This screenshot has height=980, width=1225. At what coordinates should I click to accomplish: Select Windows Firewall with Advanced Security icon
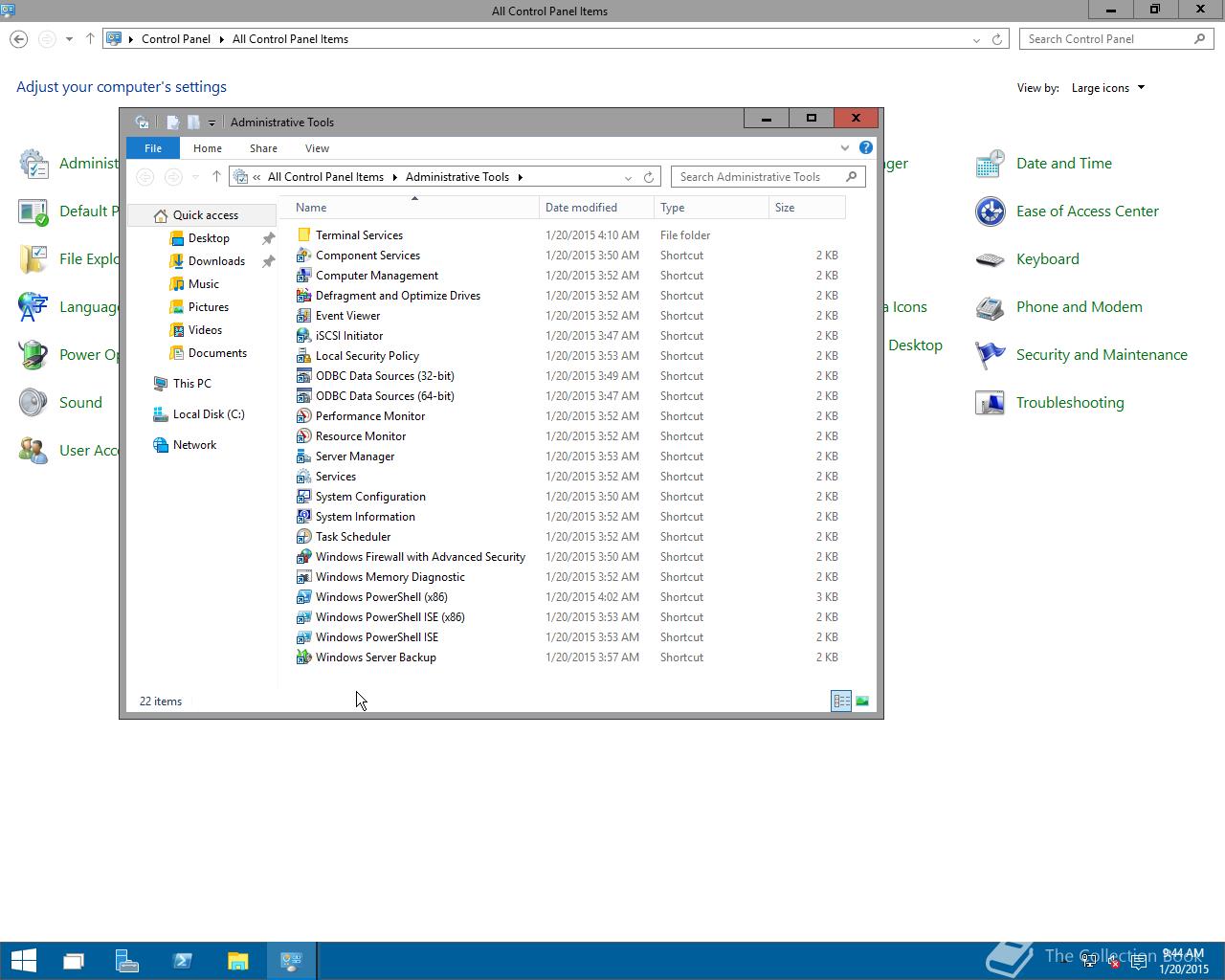pos(303,557)
